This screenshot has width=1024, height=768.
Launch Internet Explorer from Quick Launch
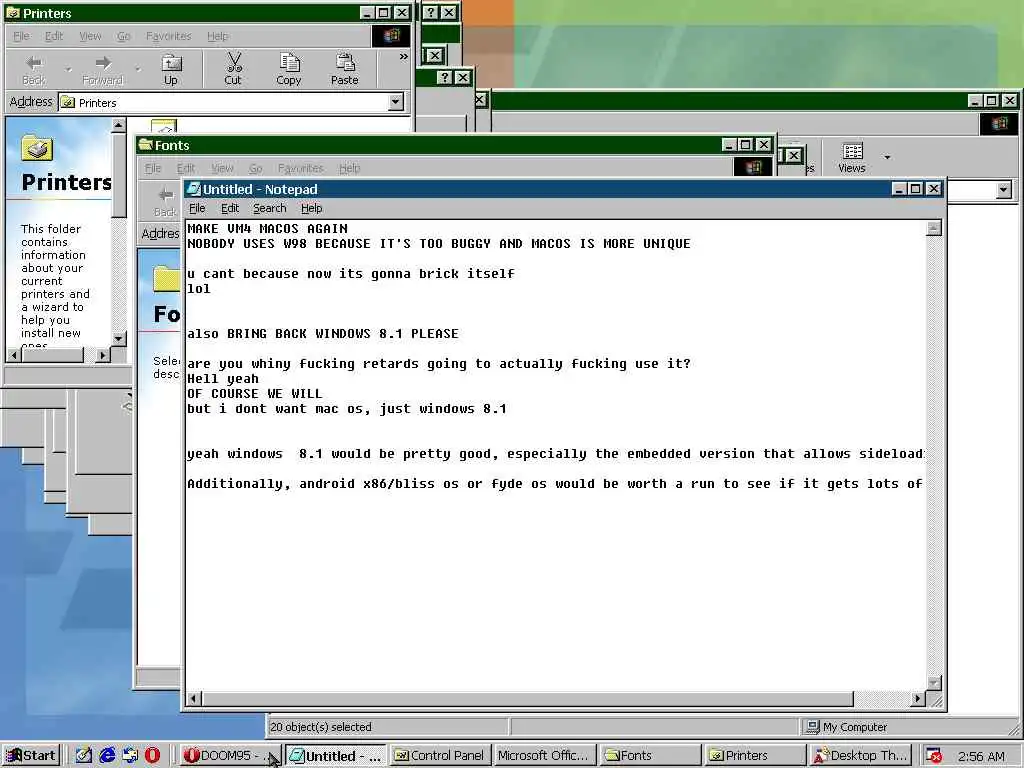[107, 756]
